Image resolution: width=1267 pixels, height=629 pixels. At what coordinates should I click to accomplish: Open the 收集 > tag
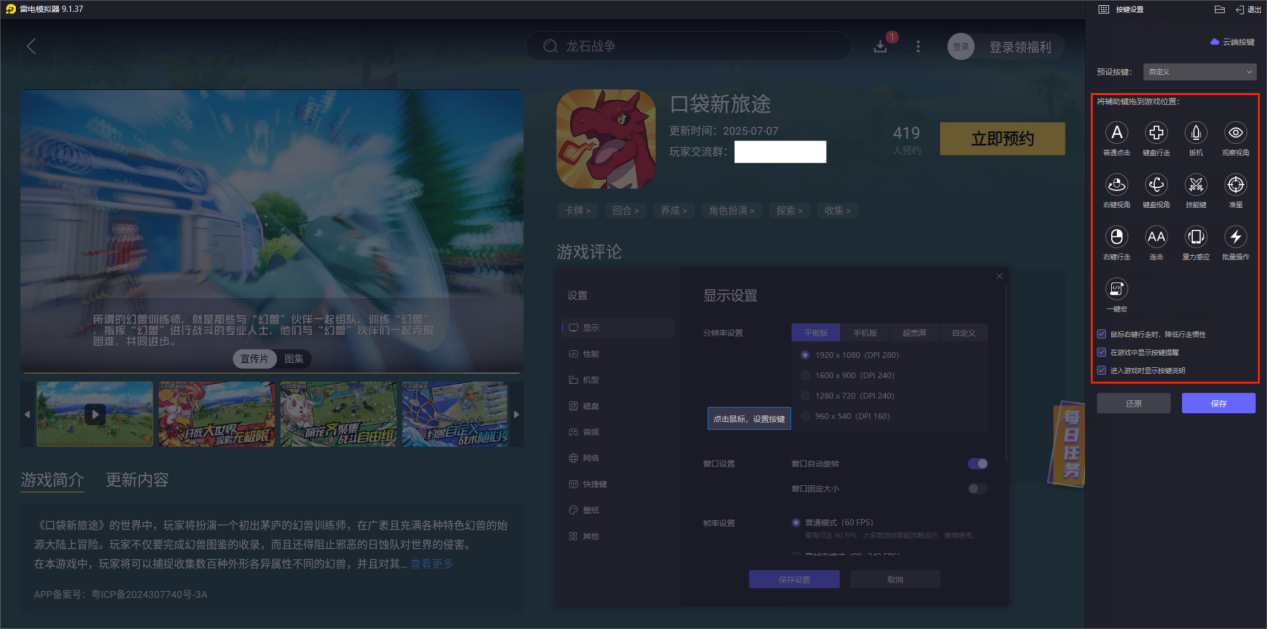pos(836,211)
